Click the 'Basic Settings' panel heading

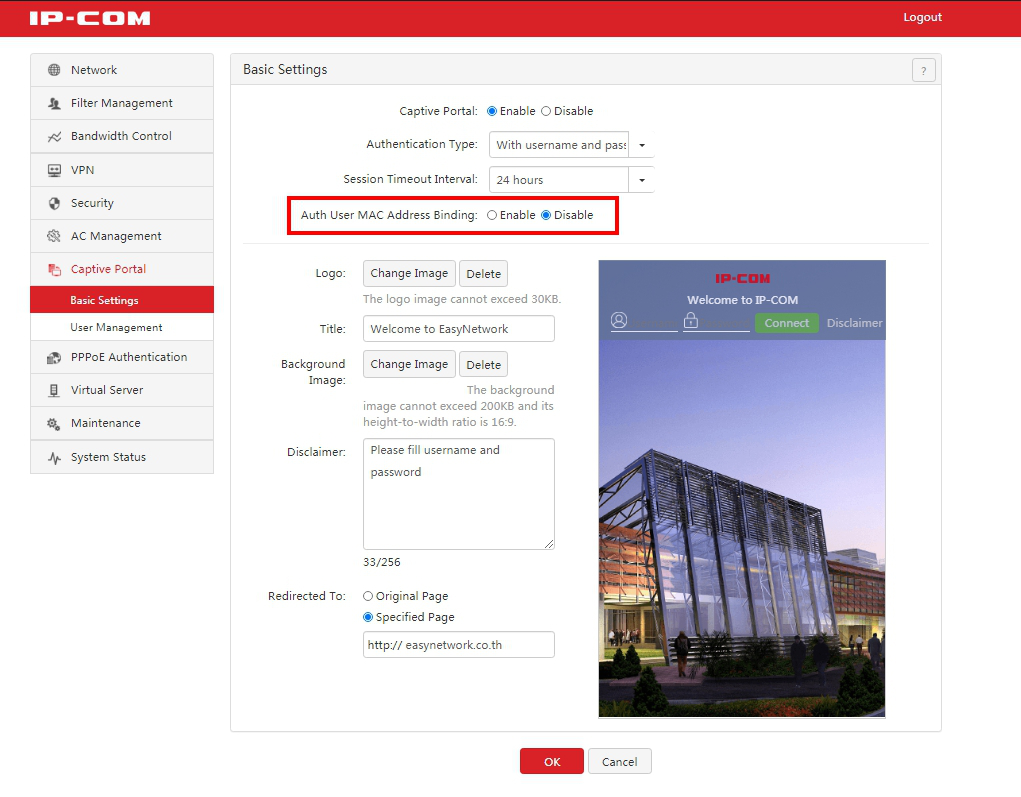pos(285,70)
